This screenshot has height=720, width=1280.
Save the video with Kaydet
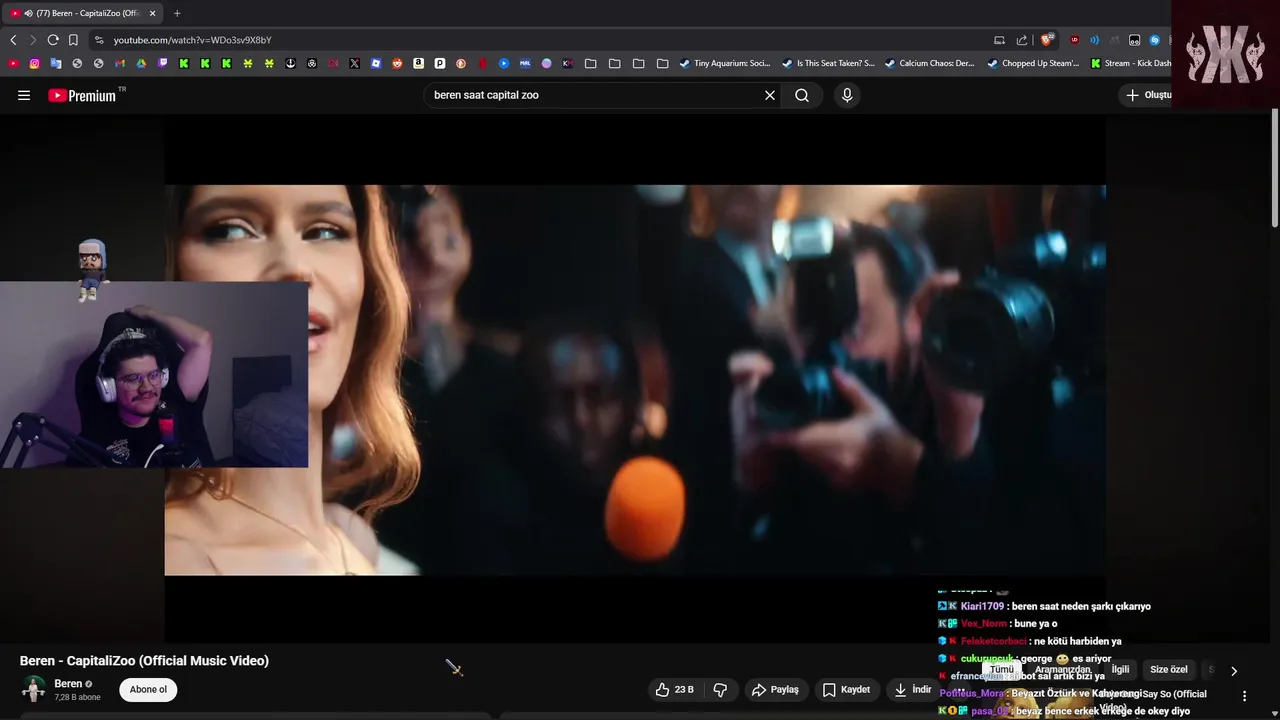846,689
